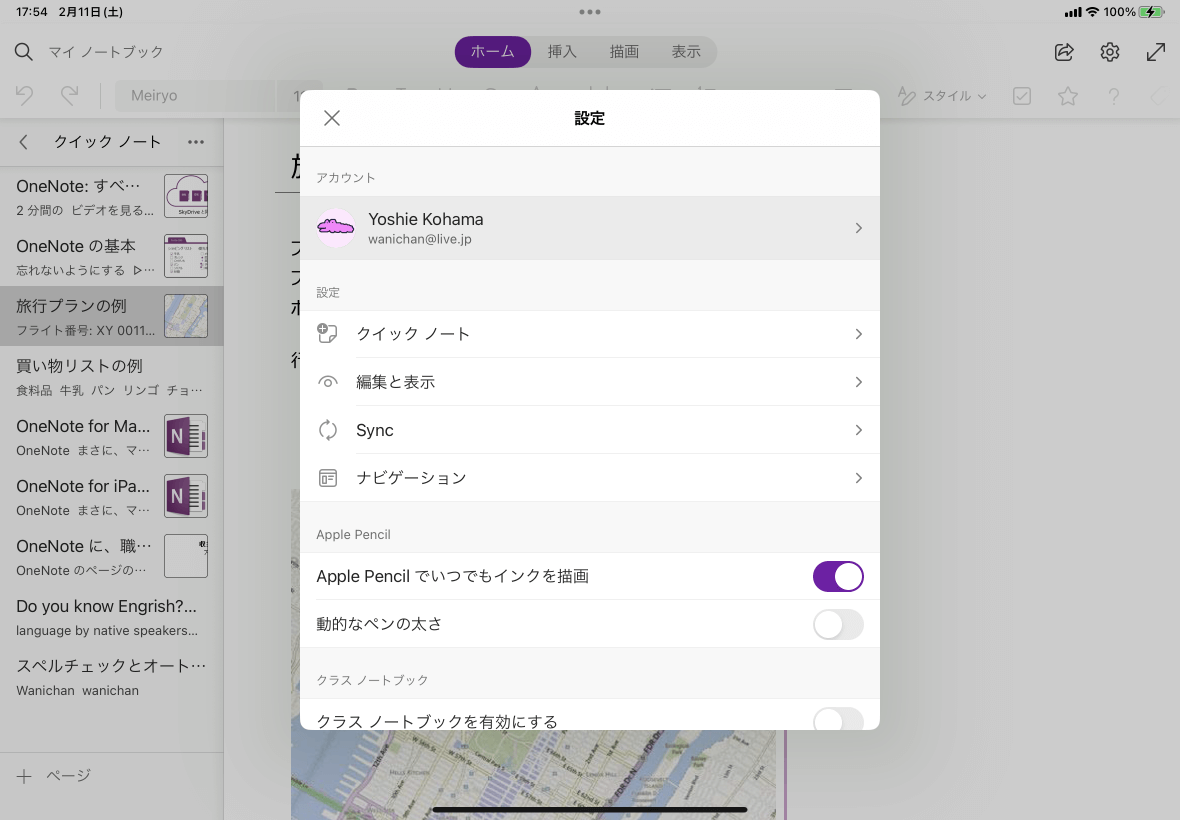Image resolution: width=1180 pixels, height=820 pixels.
Task: Select the 旅行プランの例 page
Action: point(111,316)
